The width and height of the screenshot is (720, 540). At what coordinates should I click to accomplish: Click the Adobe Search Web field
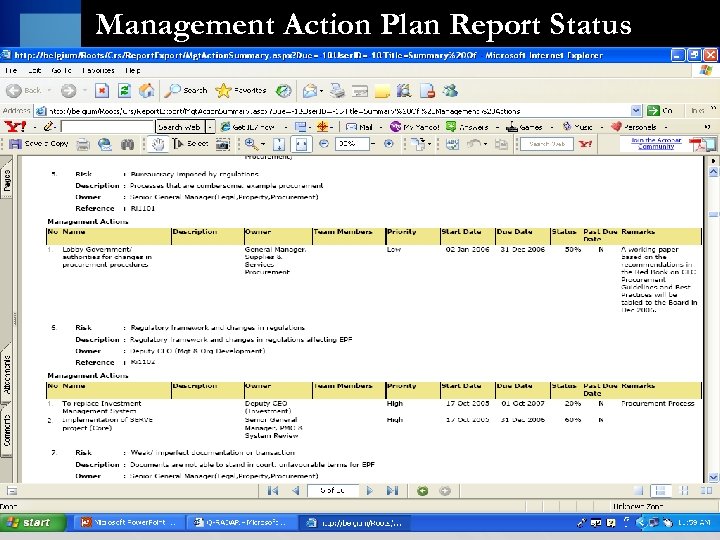point(546,144)
